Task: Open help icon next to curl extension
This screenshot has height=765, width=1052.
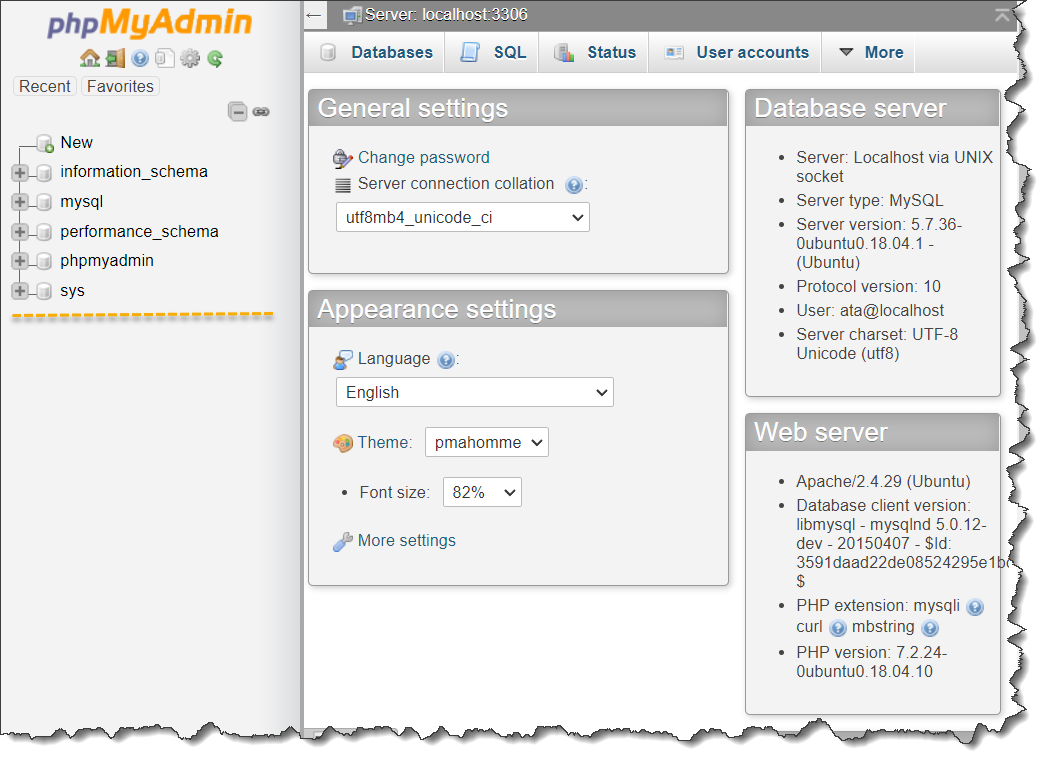Action: click(x=837, y=628)
